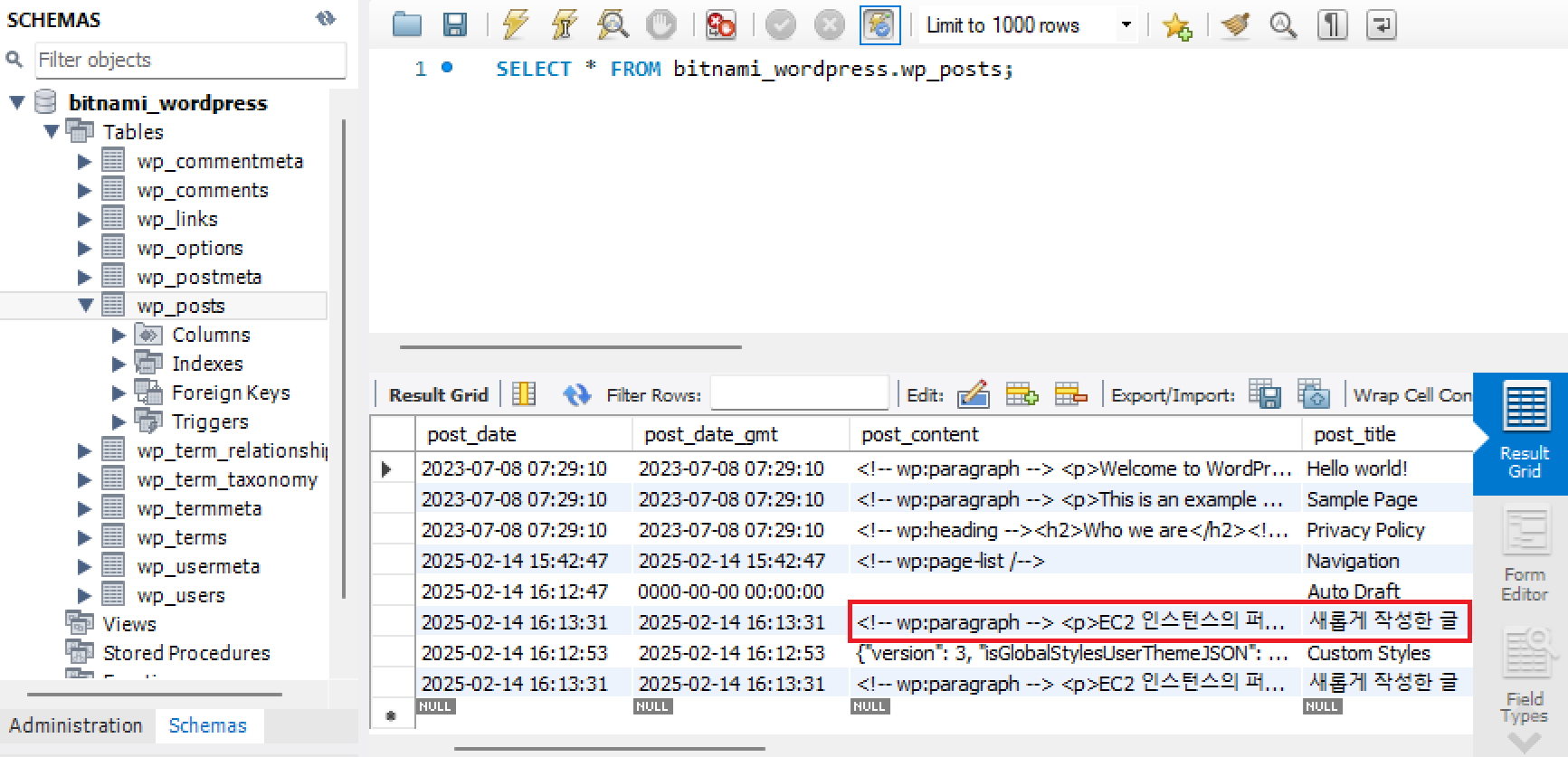This screenshot has height=757, width=1568.
Task: Commit transaction check mark icon
Action: pos(781,24)
